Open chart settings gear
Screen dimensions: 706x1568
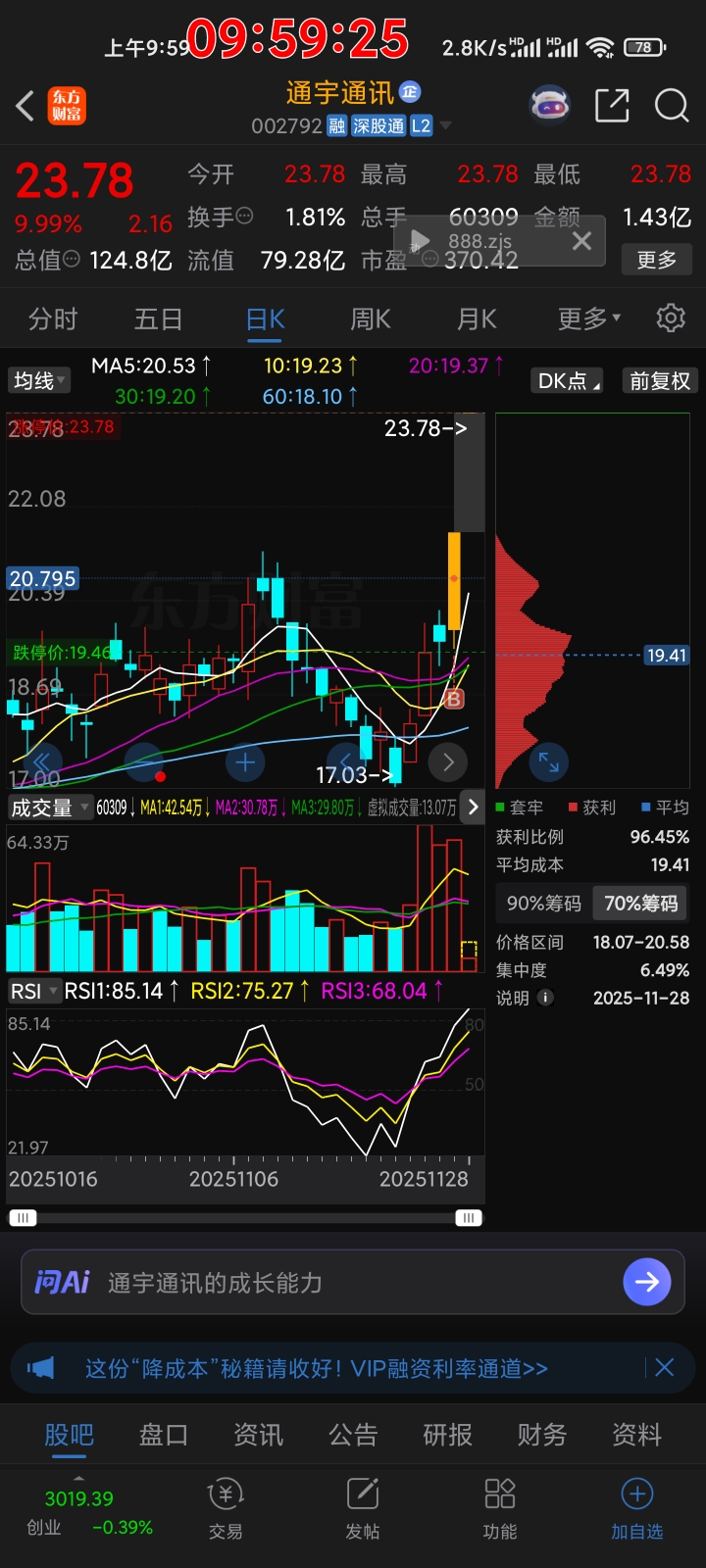pos(671,318)
